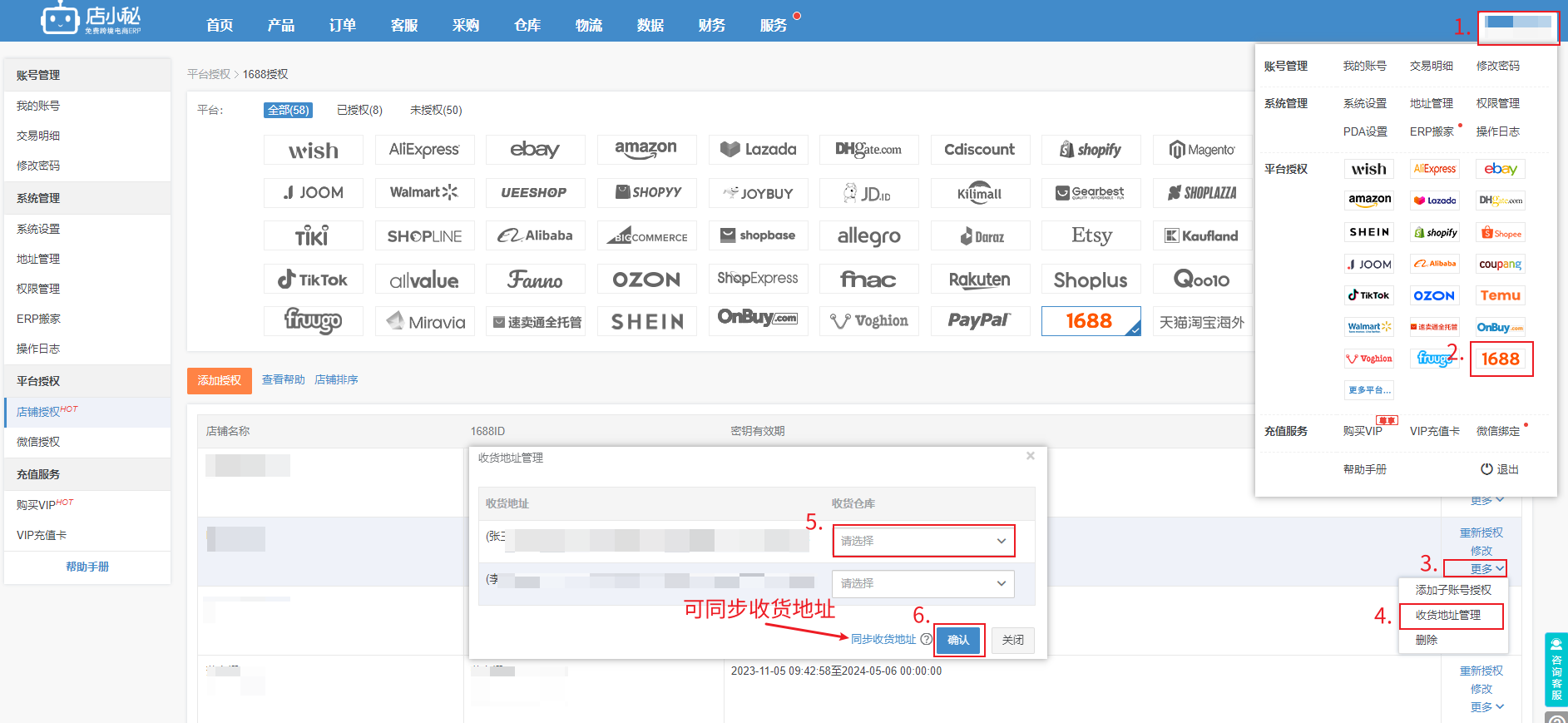Viewport: 1568px width, 723px height.
Task: Expand 更多平台 in the account panel
Action: point(1369,389)
